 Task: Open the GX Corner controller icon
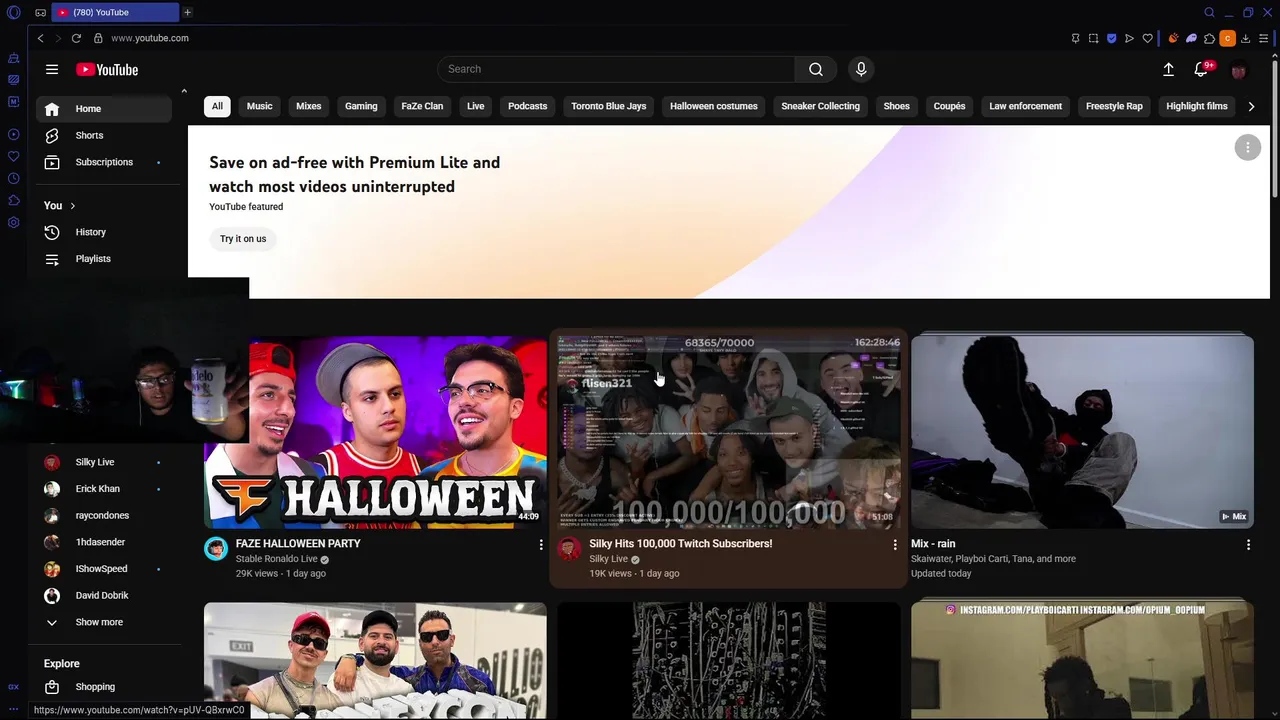click(40, 12)
